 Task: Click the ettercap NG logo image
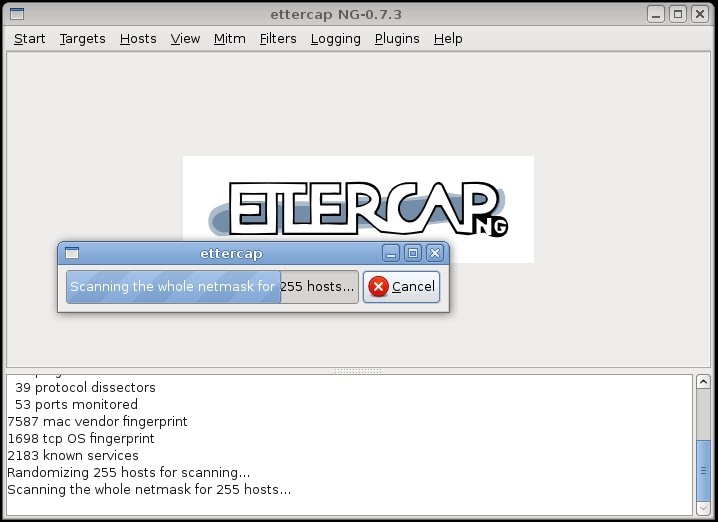click(x=358, y=209)
